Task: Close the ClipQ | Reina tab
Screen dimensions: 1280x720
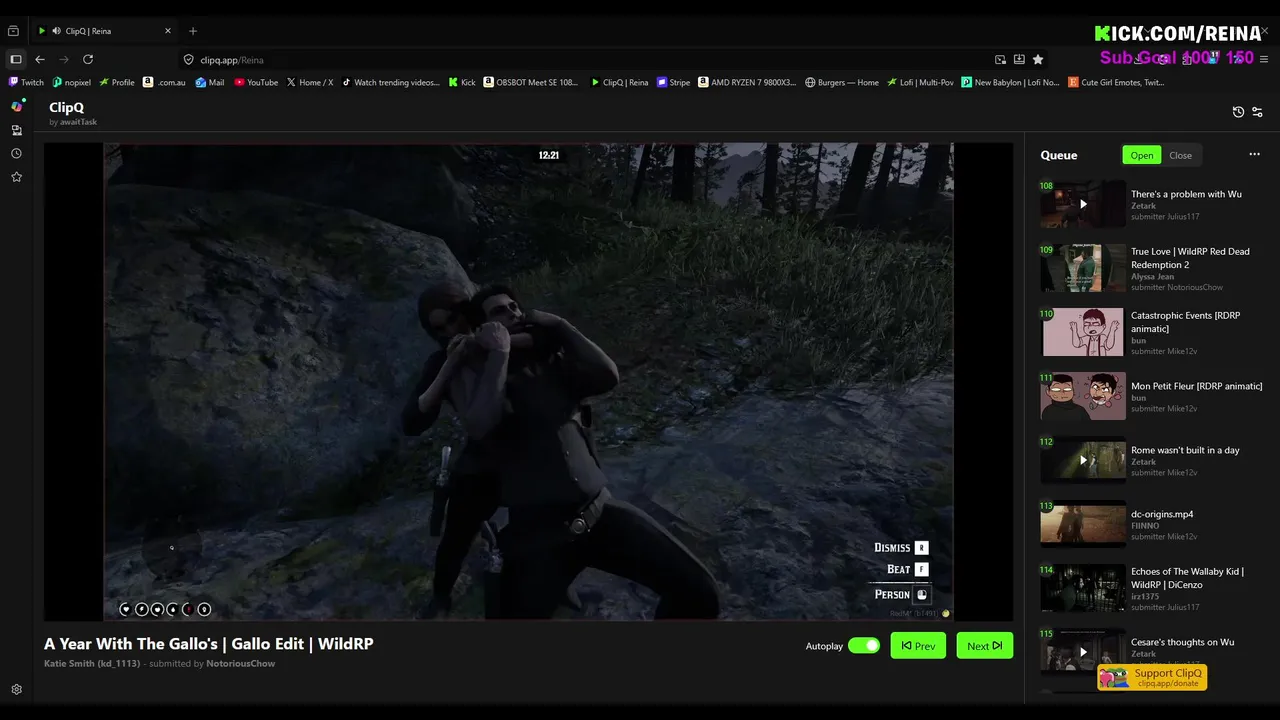Action: pyautogui.click(x=168, y=31)
